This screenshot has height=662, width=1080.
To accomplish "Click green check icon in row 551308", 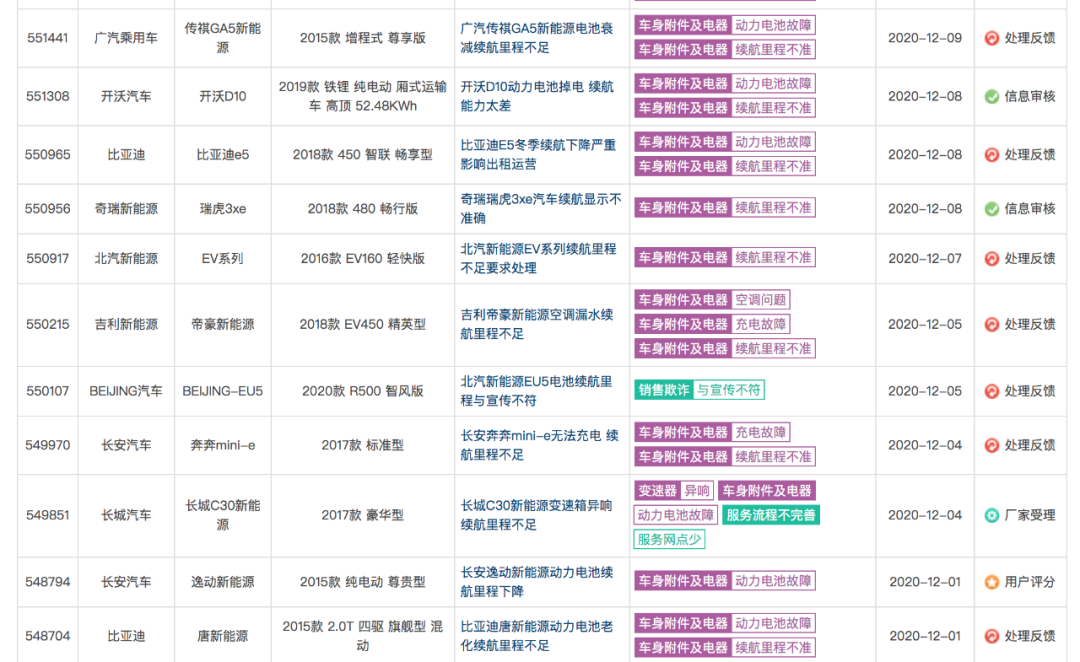I will tap(991, 97).
